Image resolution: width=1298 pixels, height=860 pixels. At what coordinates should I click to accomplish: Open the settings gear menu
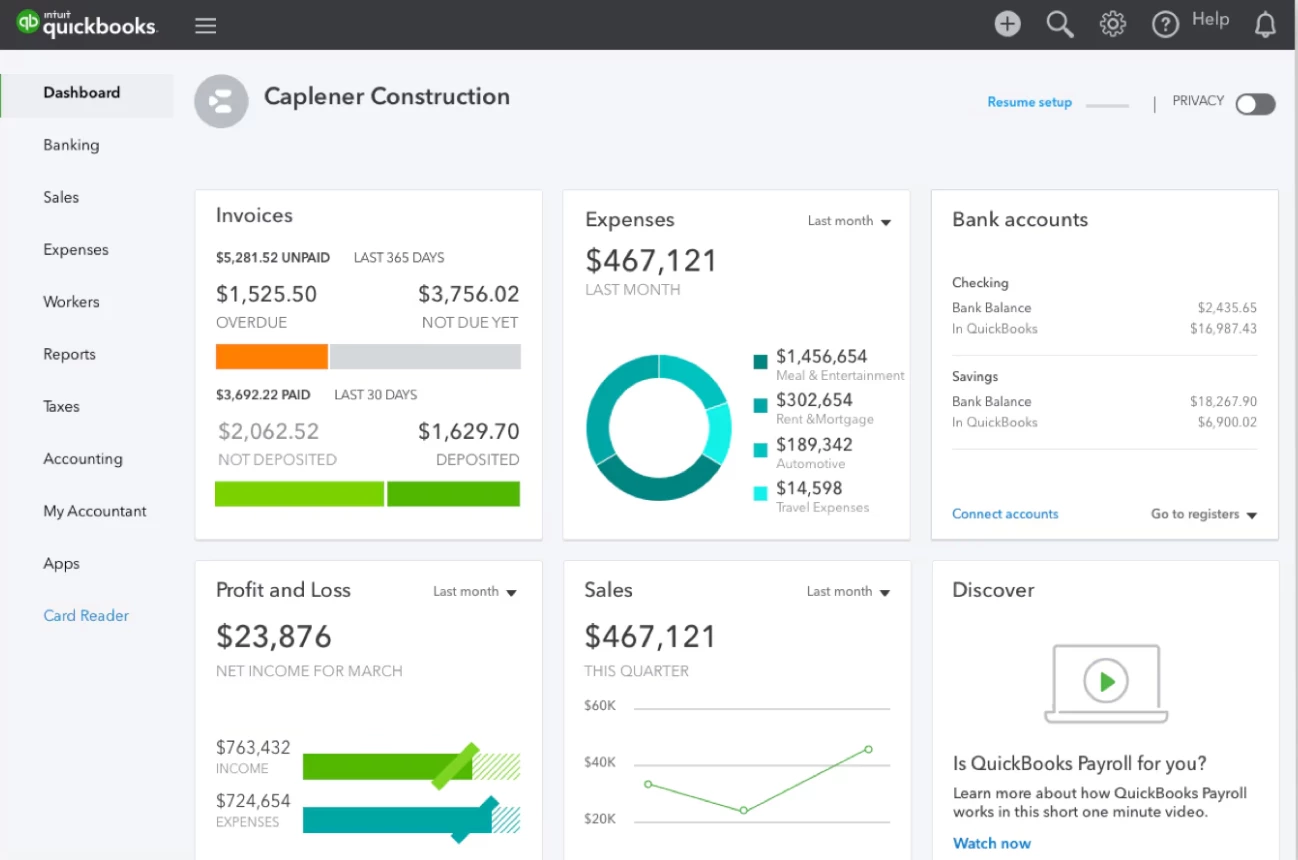(x=1113, y=24)
